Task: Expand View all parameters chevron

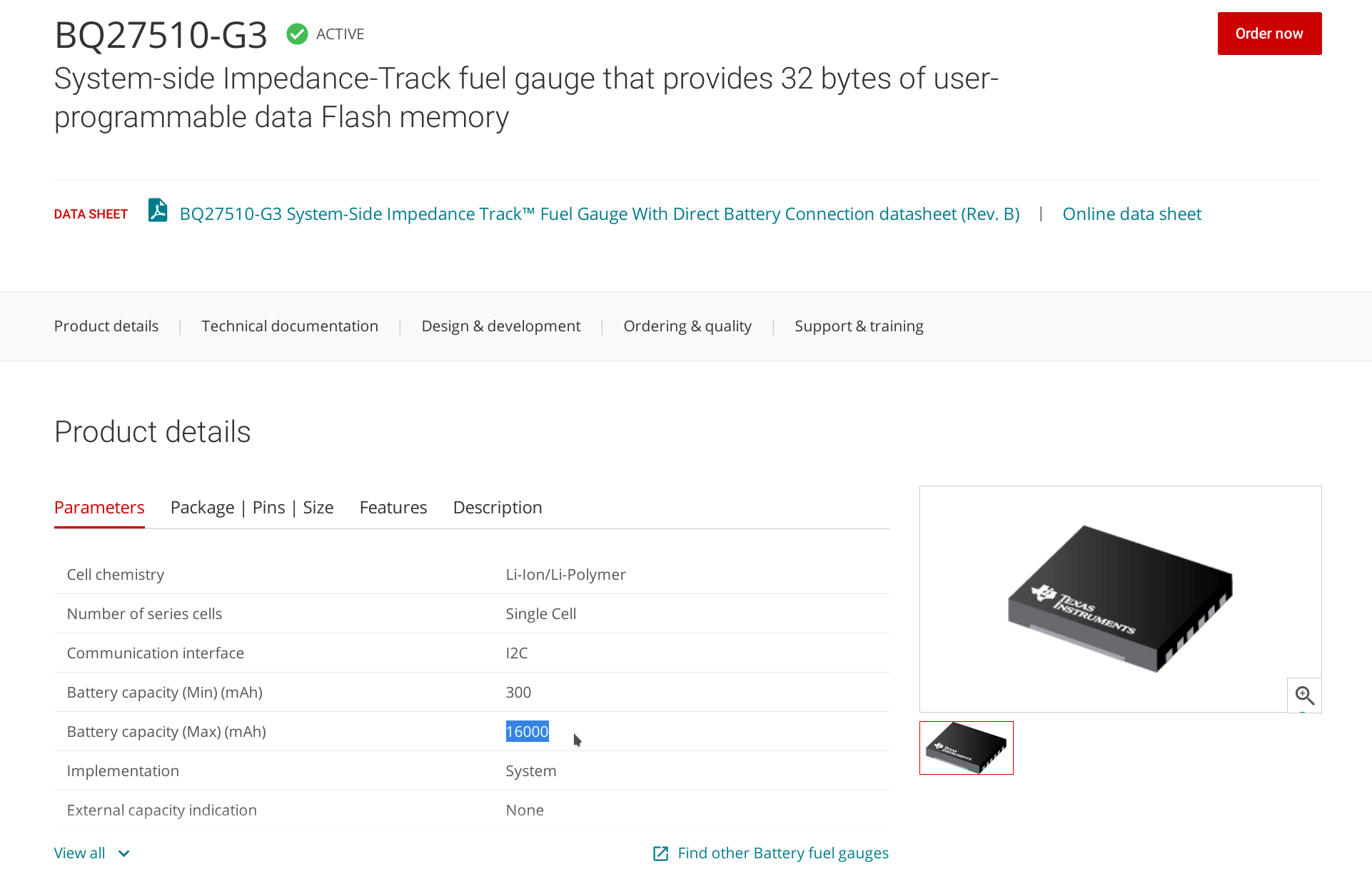Action: click(124, 853)
